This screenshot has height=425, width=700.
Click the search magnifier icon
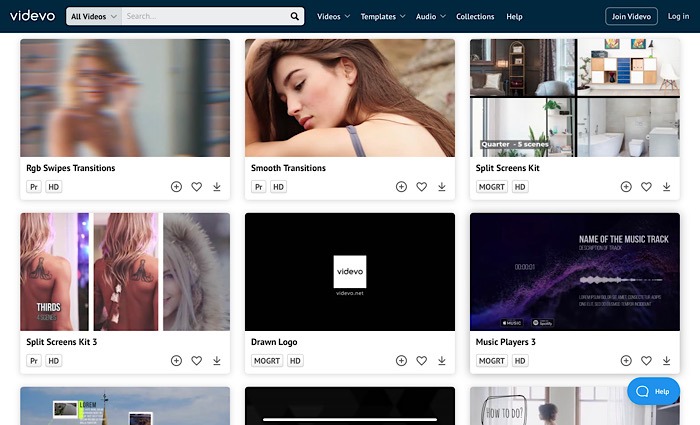[295, 17]
